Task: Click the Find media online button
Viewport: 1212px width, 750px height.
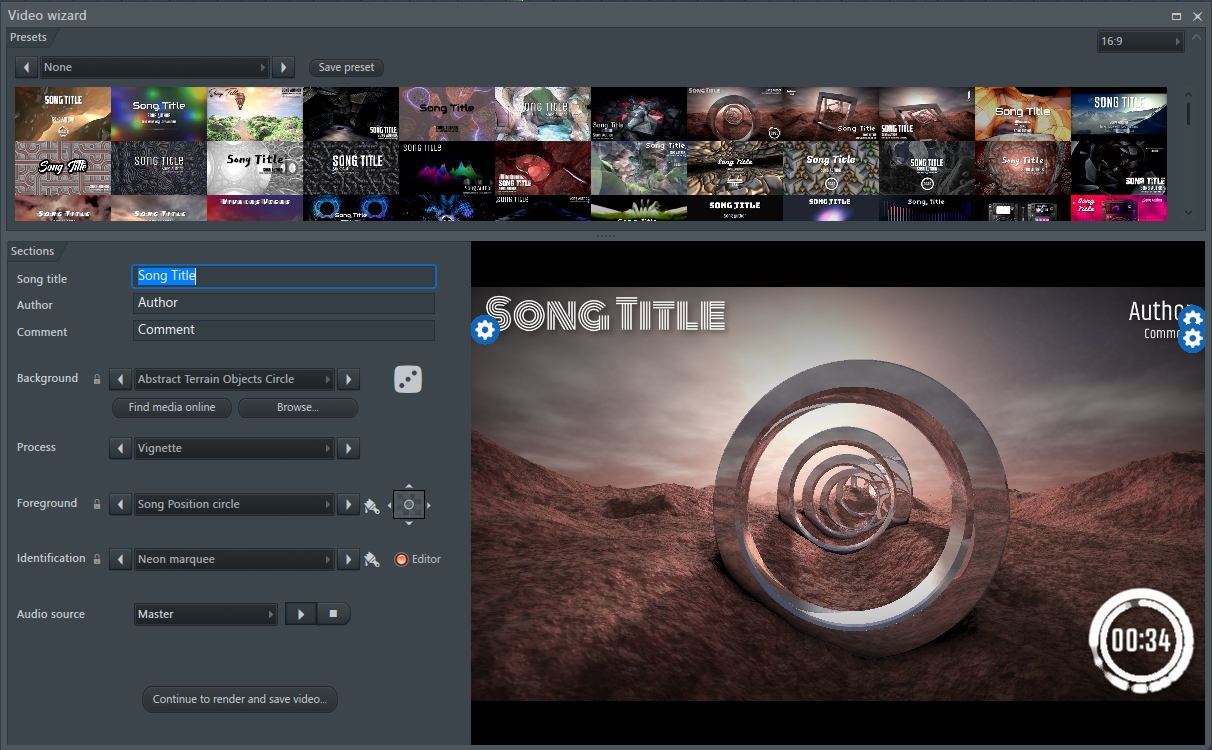Action: [x=172, y=408]
